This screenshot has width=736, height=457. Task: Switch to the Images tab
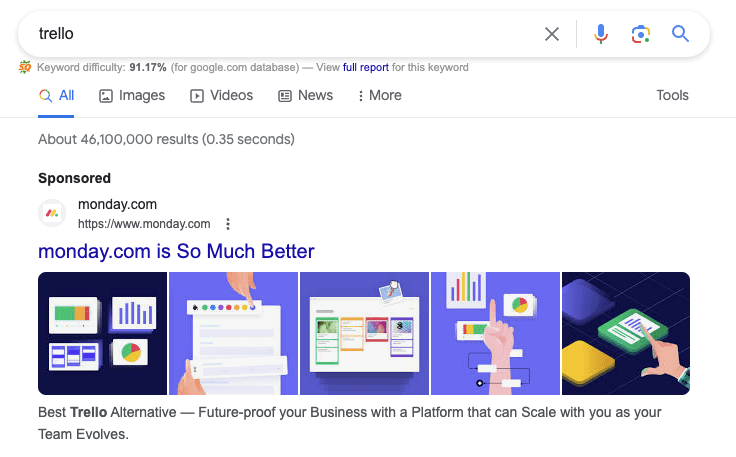pyautogui.click(x=132, y=96)
